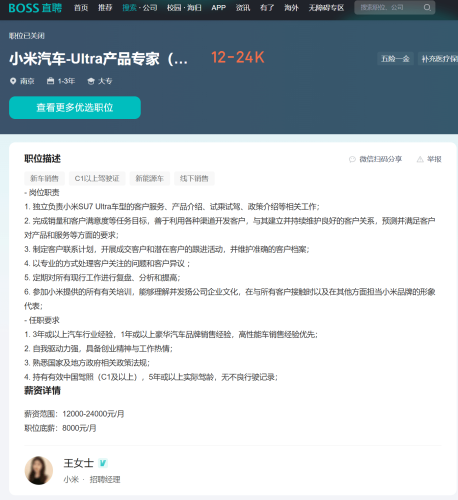
Task: Click recruiter name 王女士
Action: (x=79, y=463)
